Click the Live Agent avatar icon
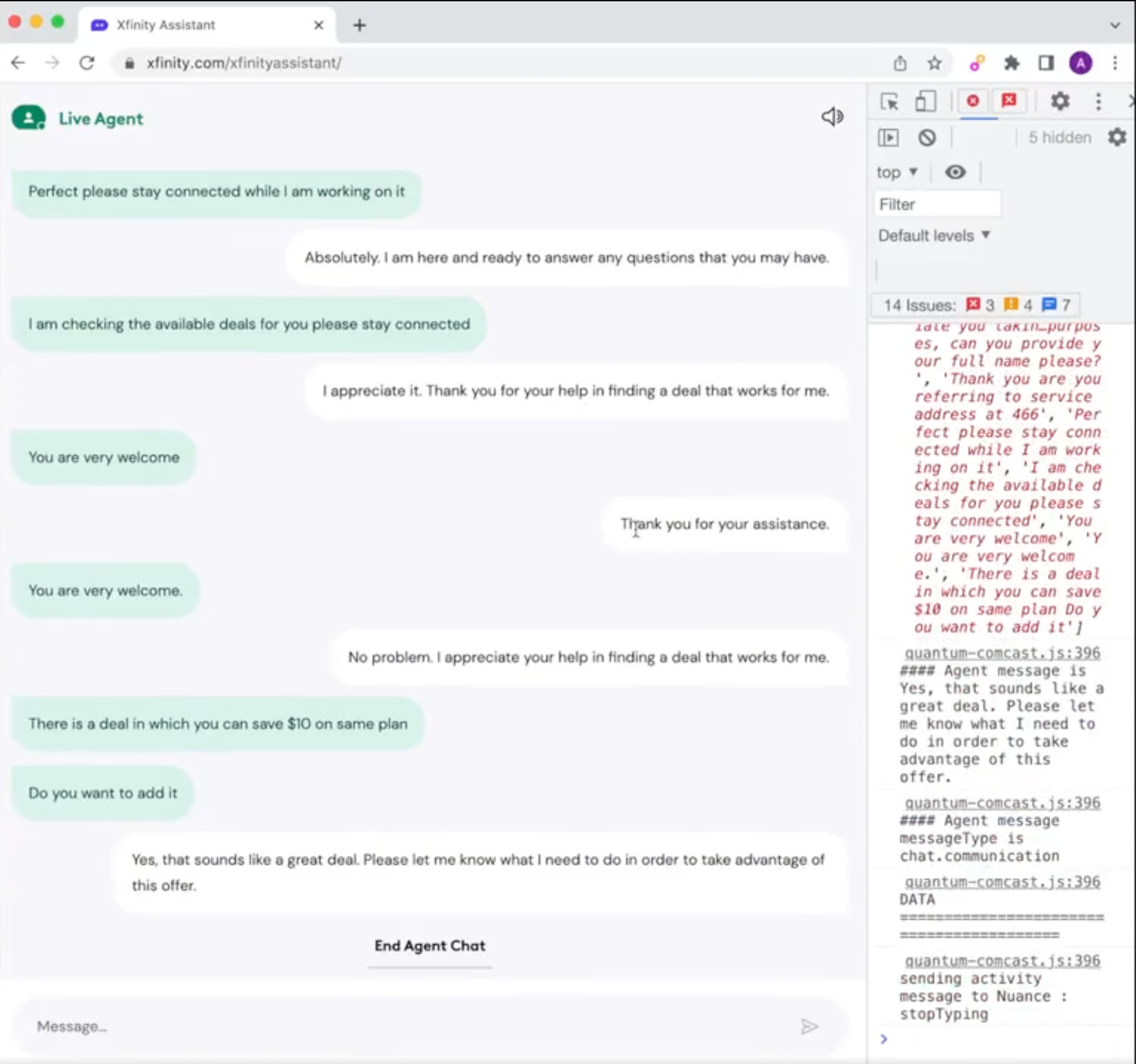 coord(28,118)
